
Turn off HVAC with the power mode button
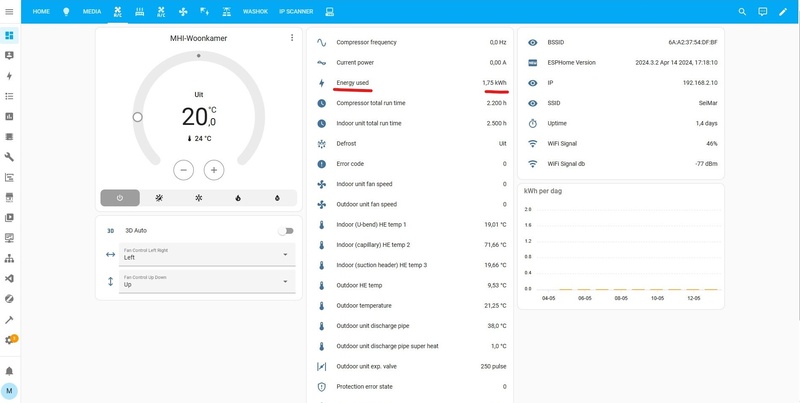click(x=120, y=198)
